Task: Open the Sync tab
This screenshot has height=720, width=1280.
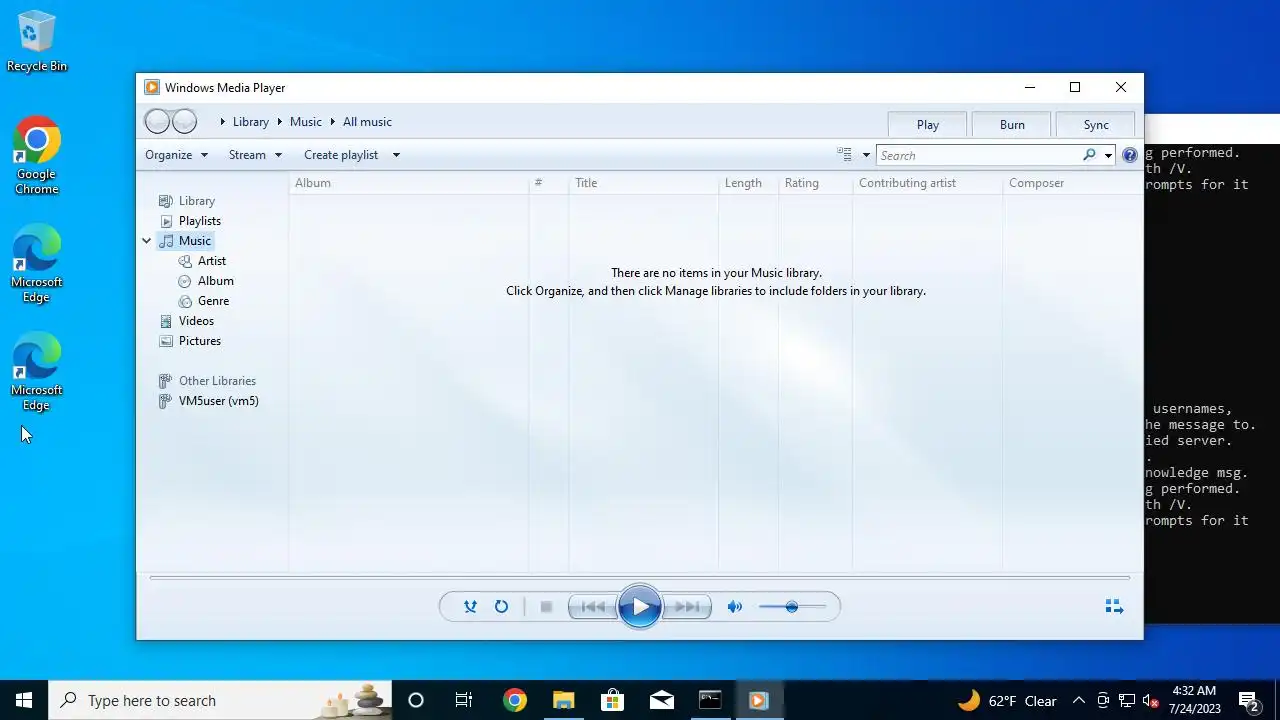Action: (1096, 125)
